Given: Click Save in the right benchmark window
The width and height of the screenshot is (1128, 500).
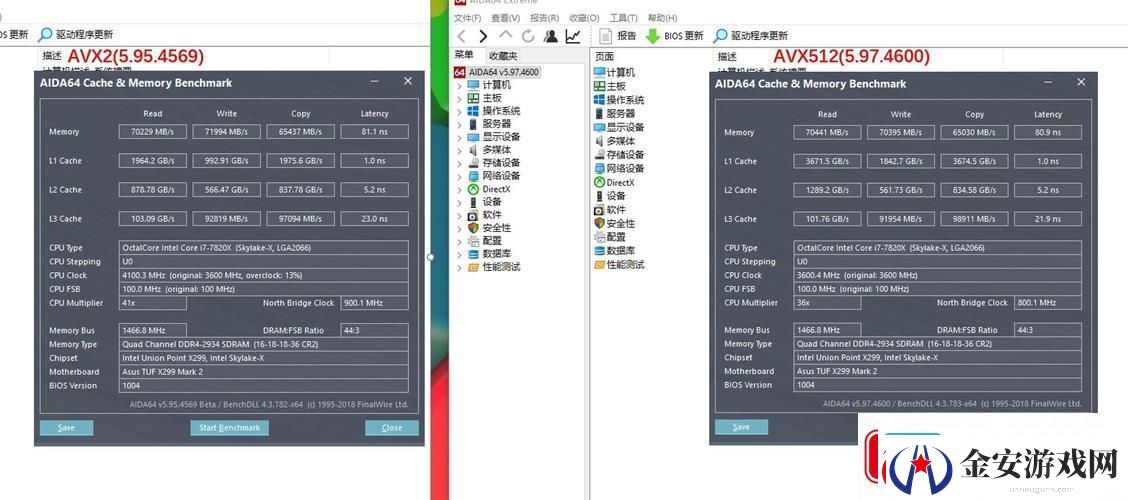Looking at the screenshot, I should tap(741, 427).
